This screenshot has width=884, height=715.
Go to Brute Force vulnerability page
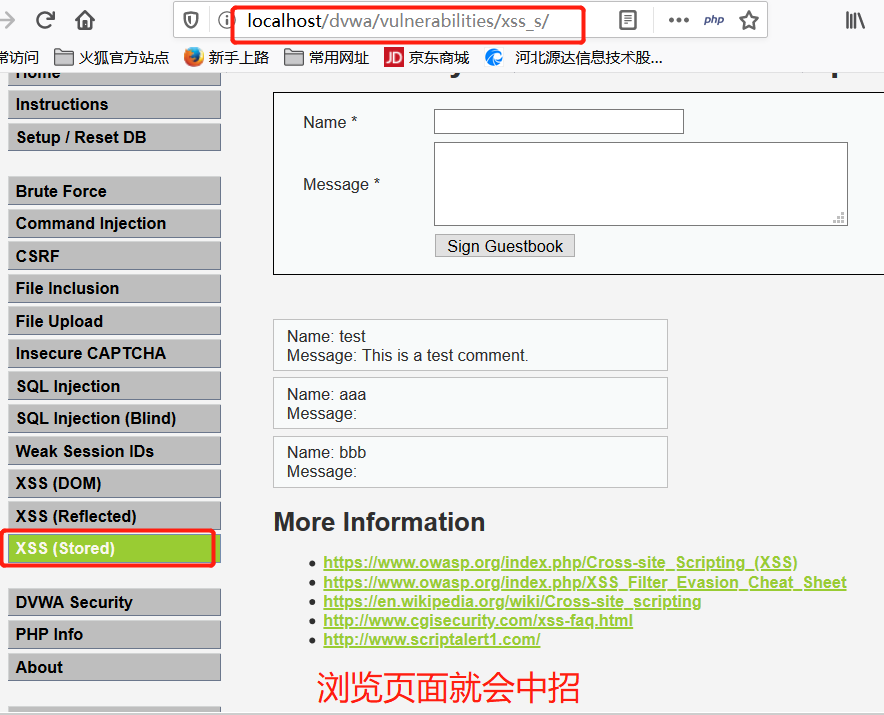[x=114, y=191]
